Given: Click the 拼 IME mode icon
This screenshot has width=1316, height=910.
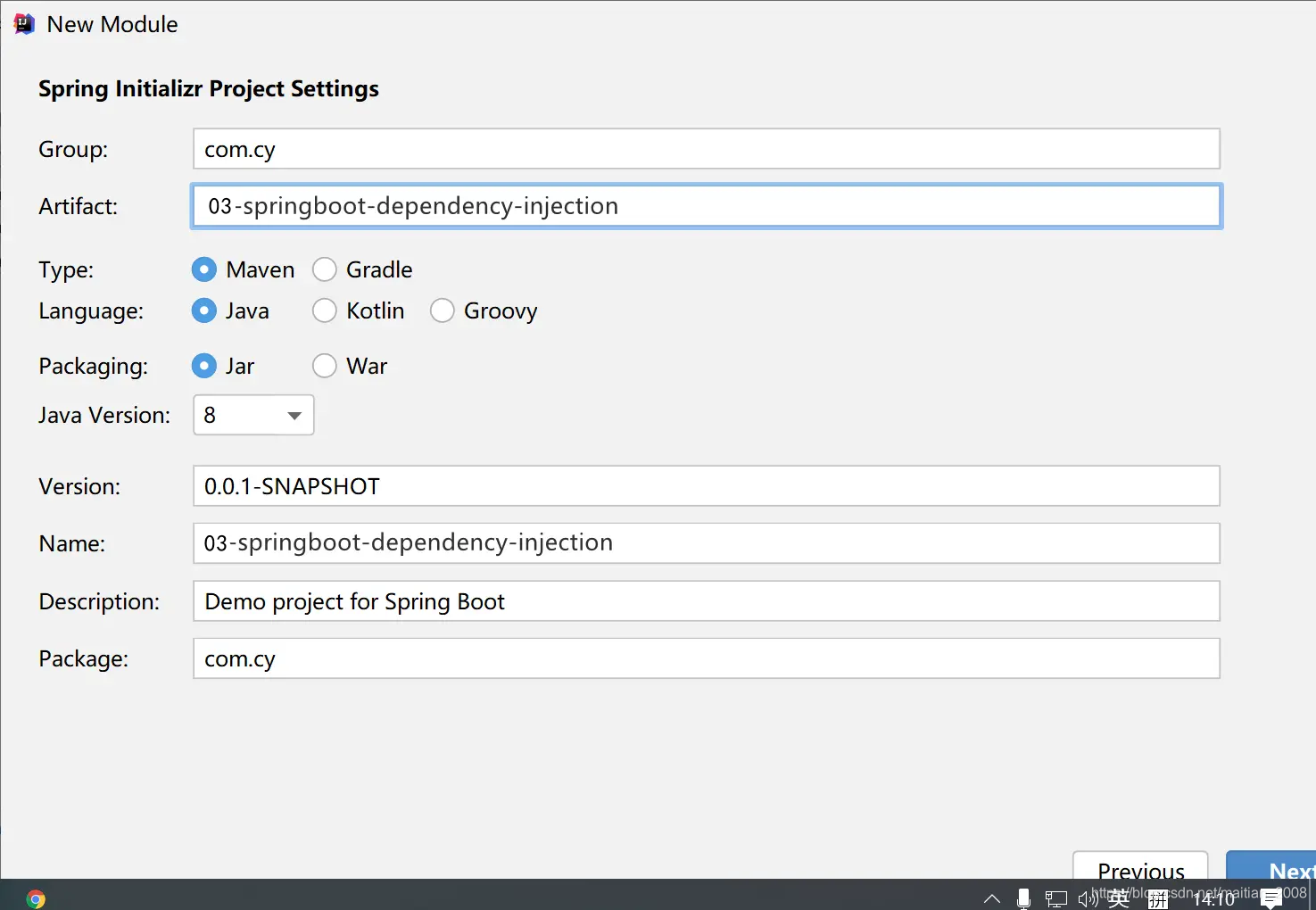Looking at the screenshot, I should pos(1158,899).
